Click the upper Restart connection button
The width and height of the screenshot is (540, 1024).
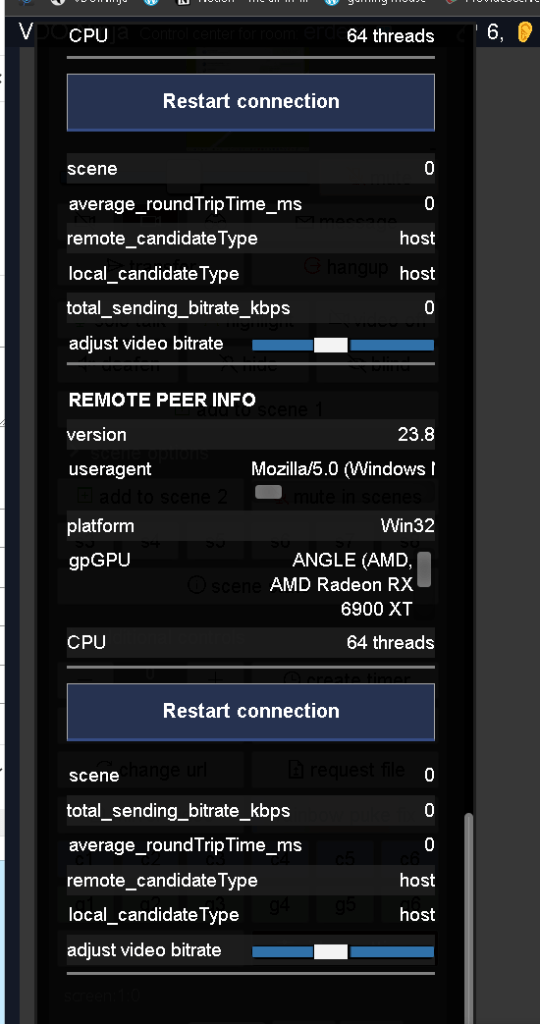pos(251,102)
